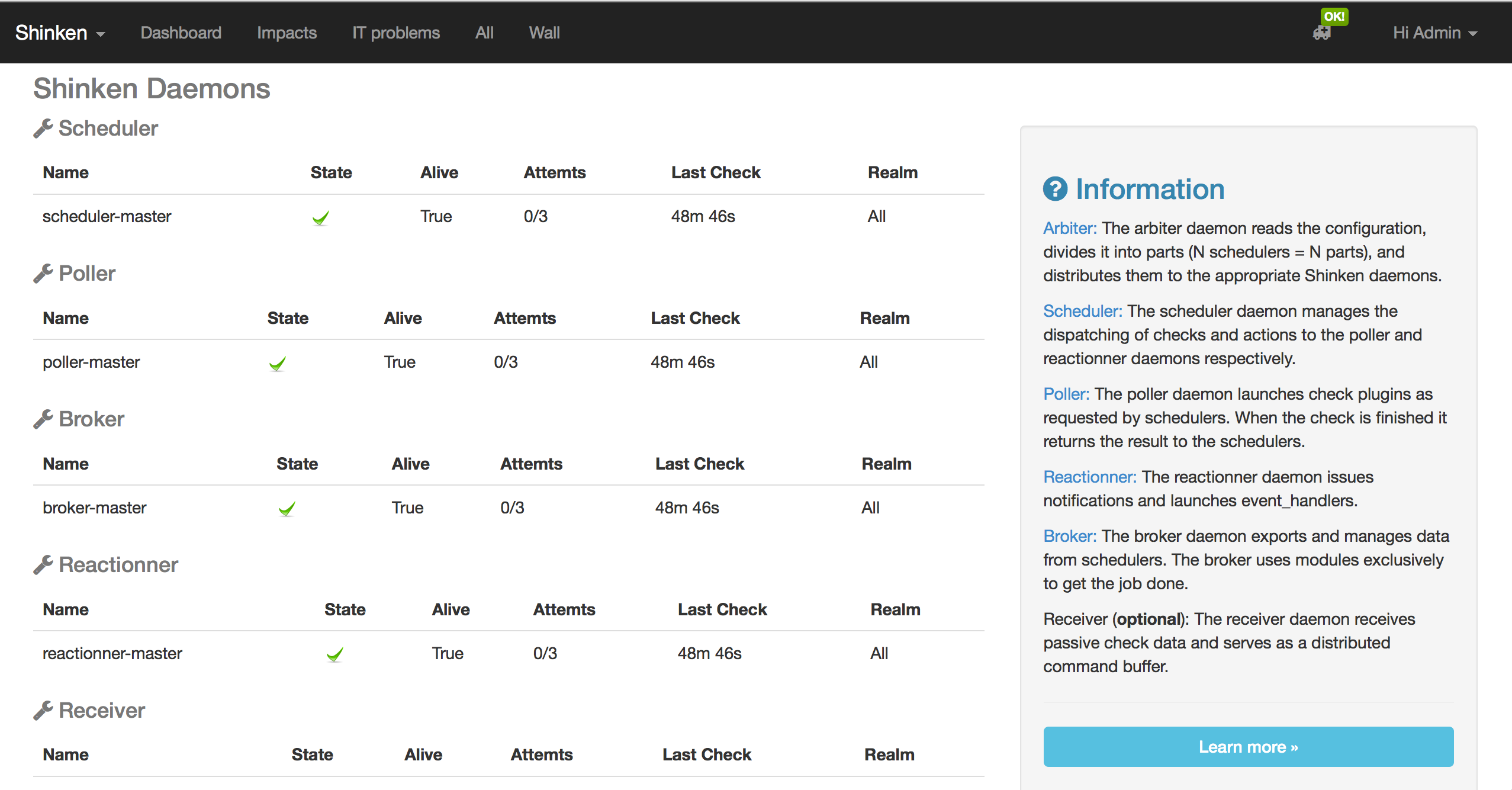Open the IT problems page

(395, 33)
